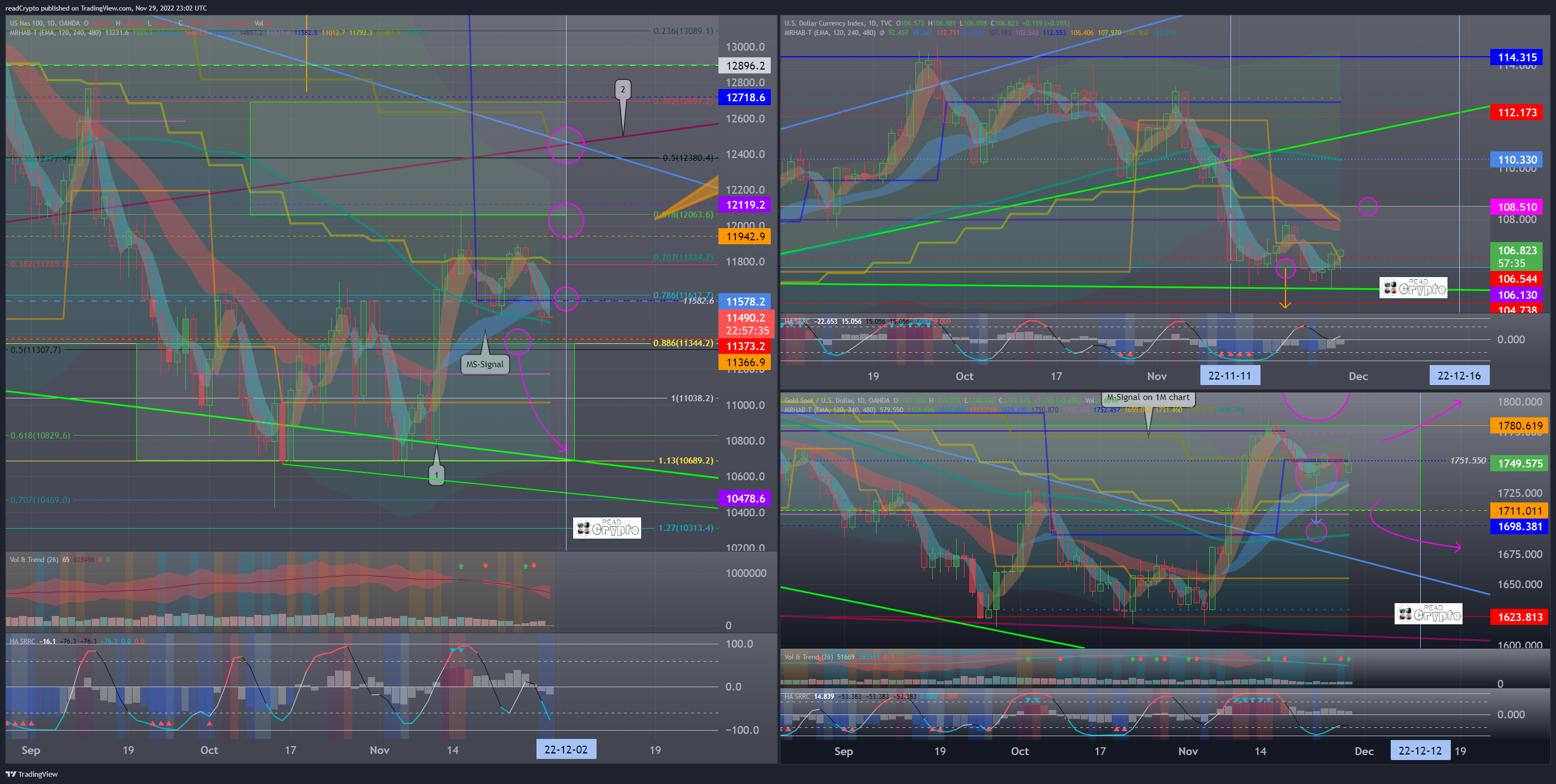
Task: Click the red 106.544 price label
Action: pyautogui.click(x=1516, y=278)
